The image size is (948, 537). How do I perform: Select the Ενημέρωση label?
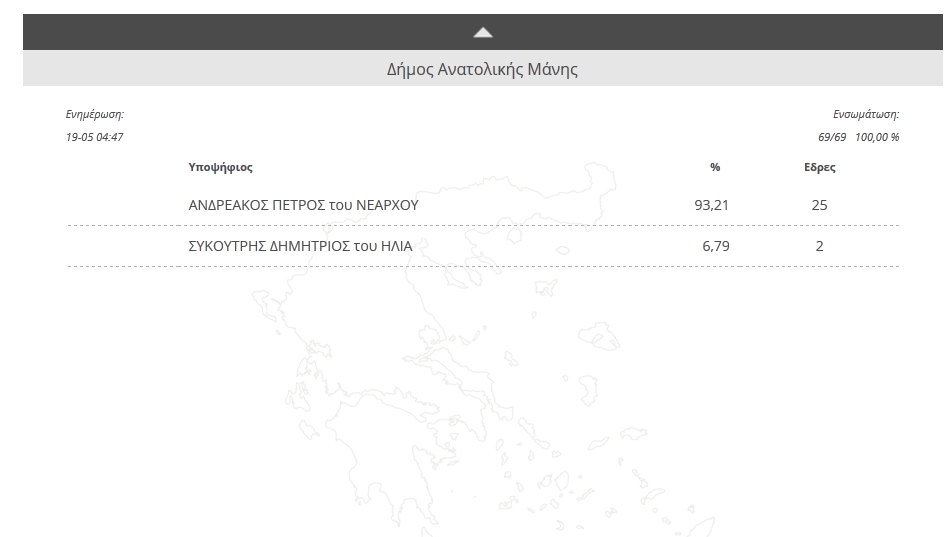[95, 114]
